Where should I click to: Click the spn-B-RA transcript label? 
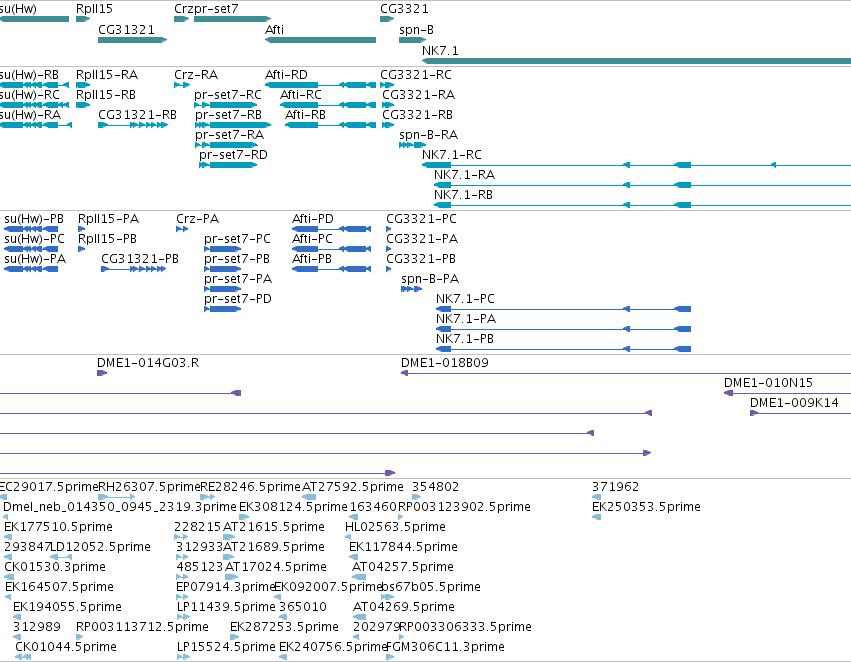pos(429,135)
